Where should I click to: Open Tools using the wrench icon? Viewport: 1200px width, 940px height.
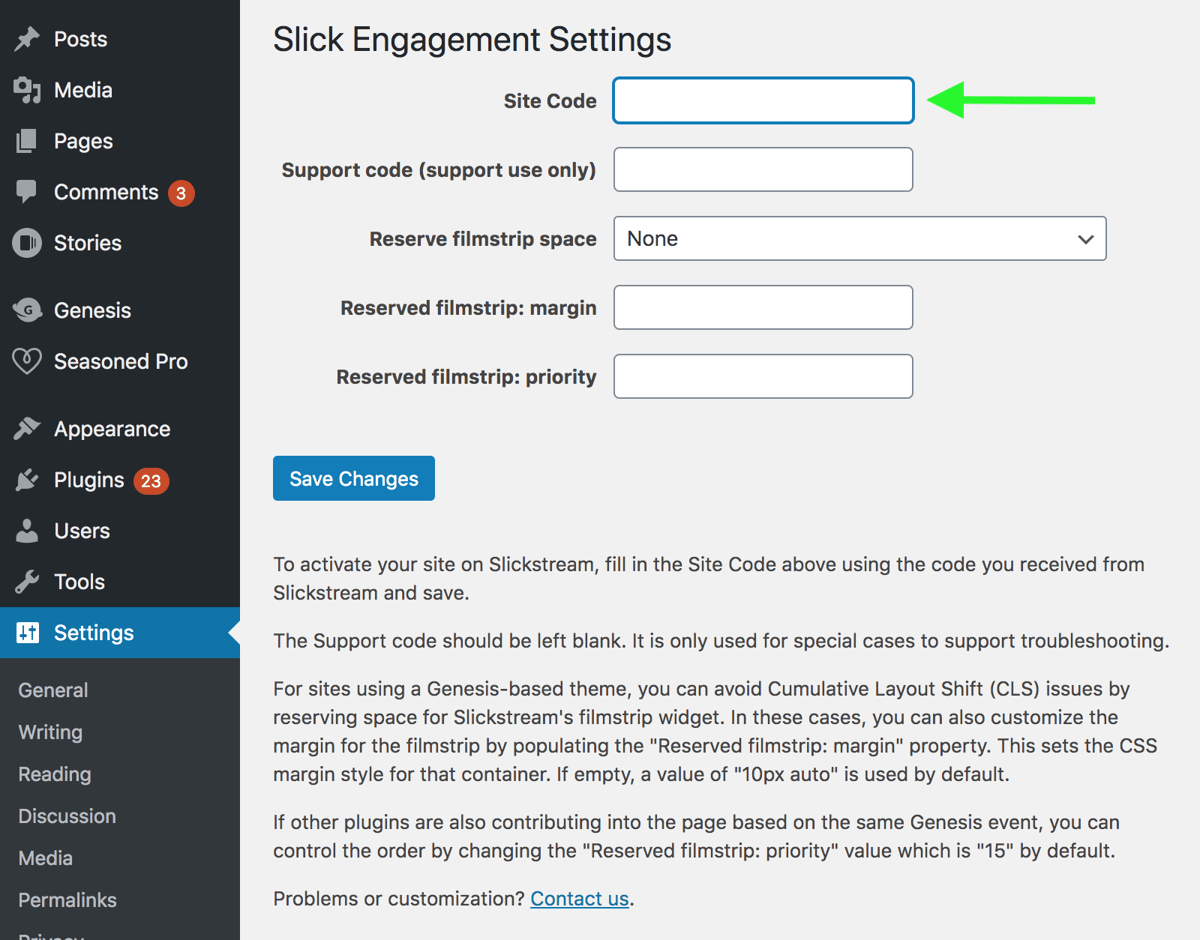27,581
